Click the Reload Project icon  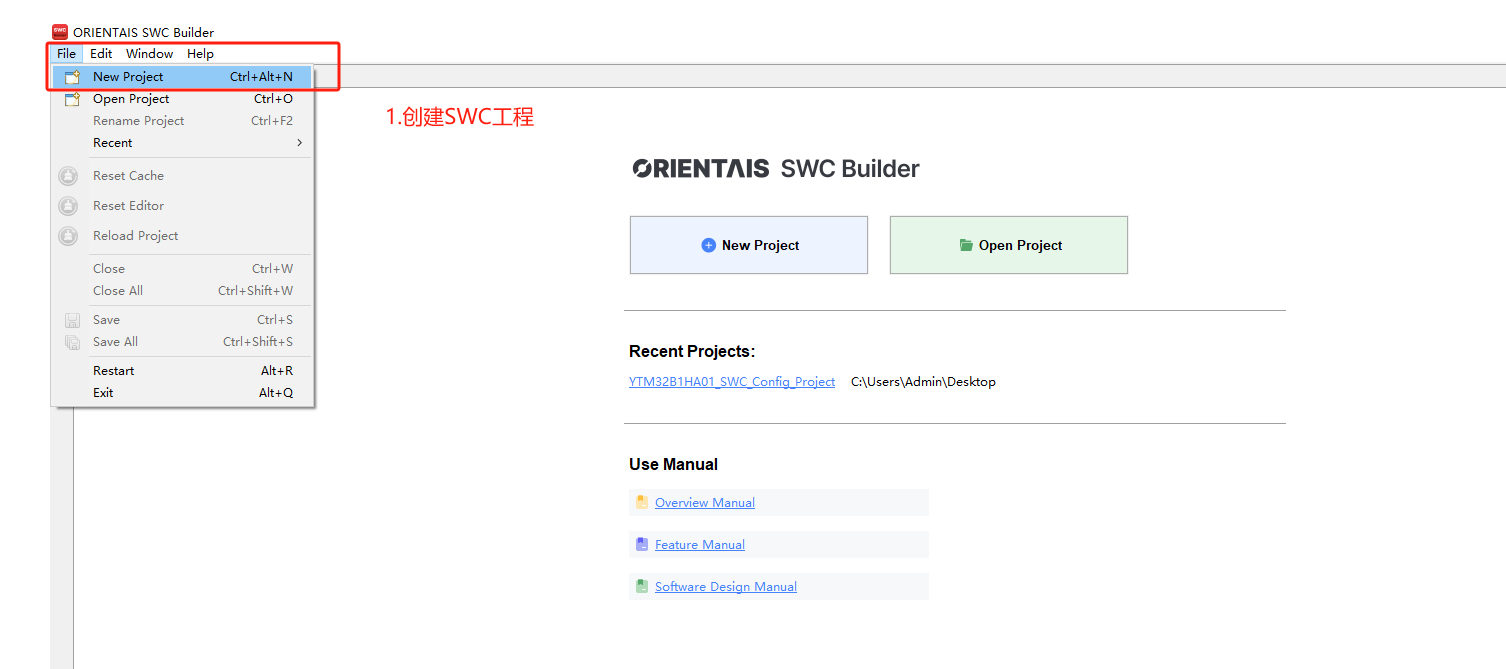[x=68, y=236]
